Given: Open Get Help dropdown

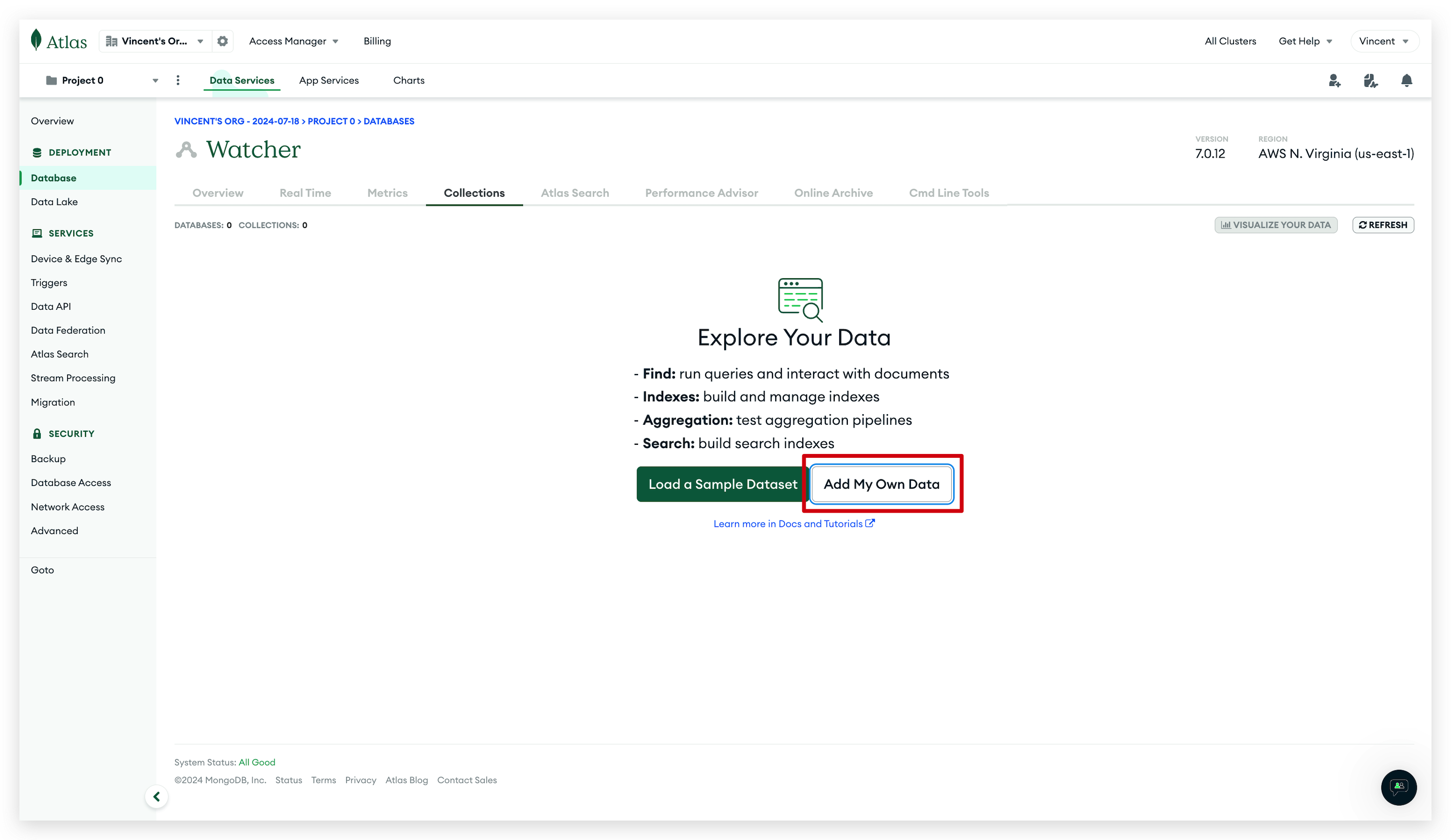Looking at the screenshot, I should pos(1305,41).
